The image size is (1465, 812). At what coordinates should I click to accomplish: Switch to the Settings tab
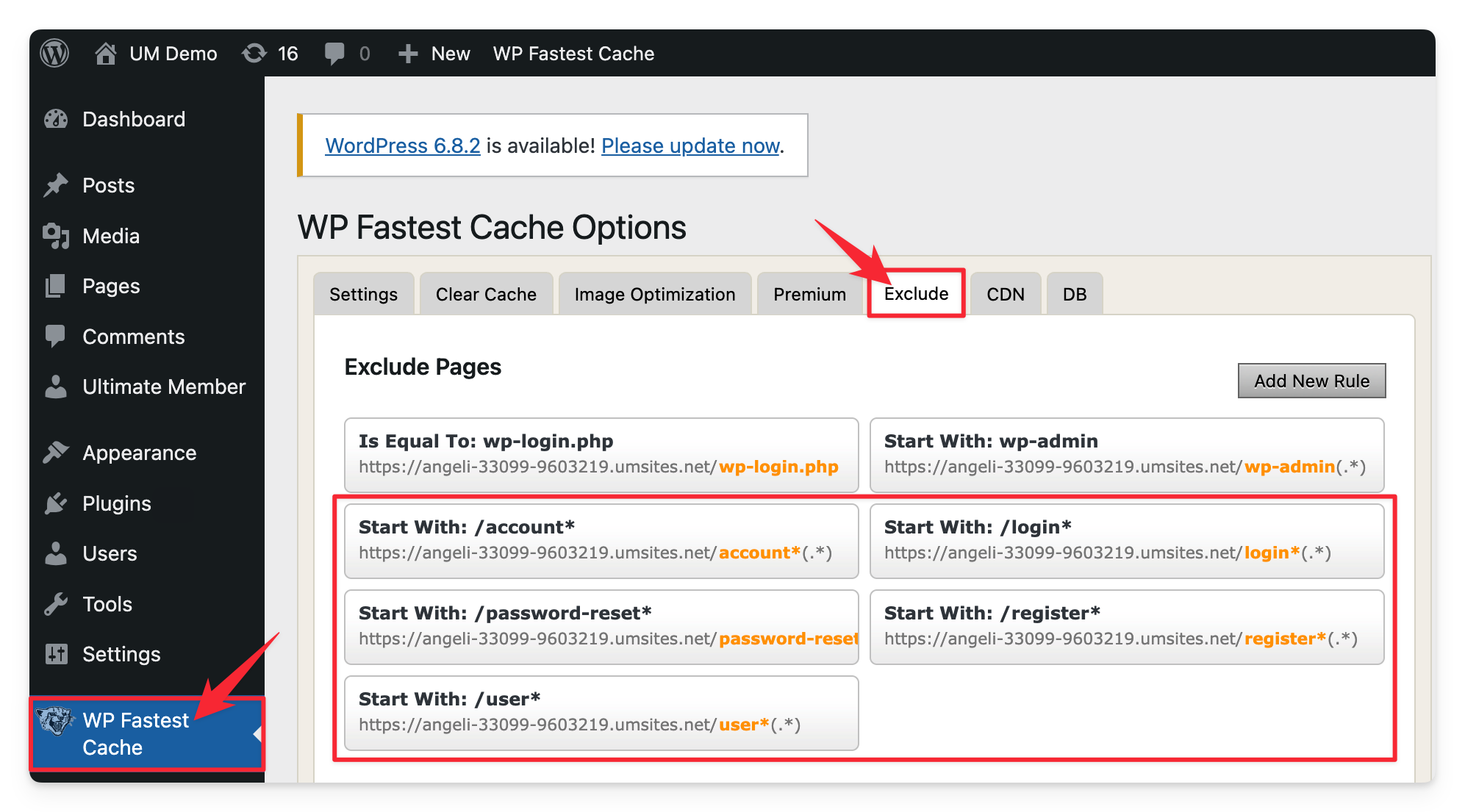[x=363, y=294]
